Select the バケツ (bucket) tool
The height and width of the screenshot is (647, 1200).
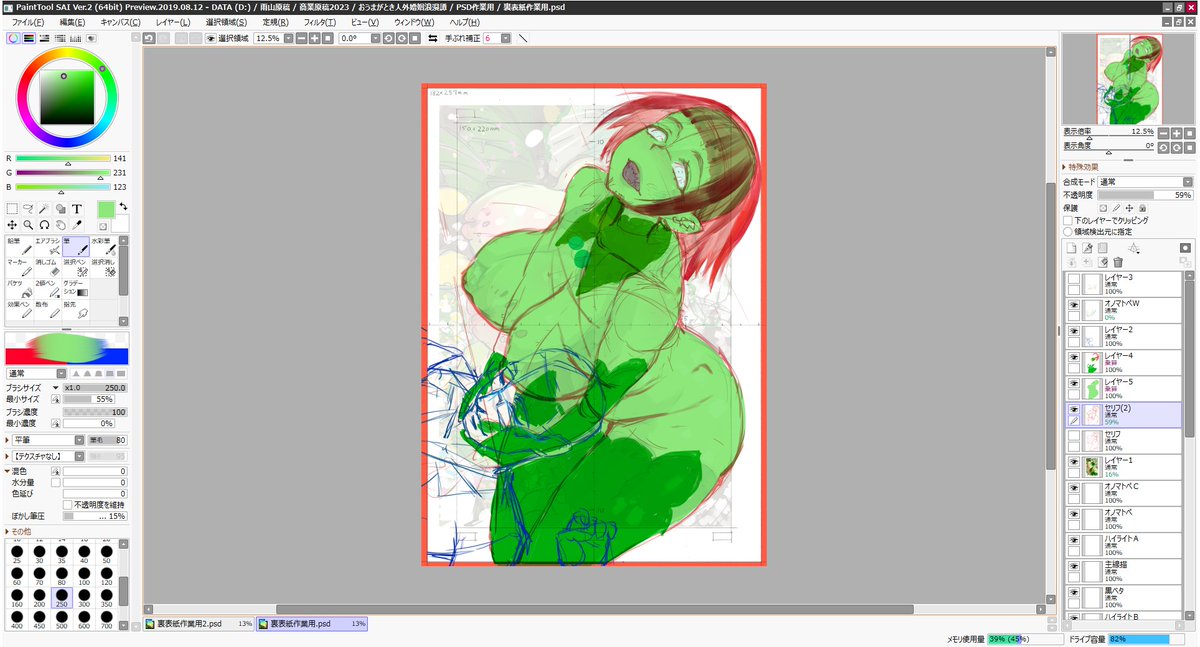tap(19, 289)
